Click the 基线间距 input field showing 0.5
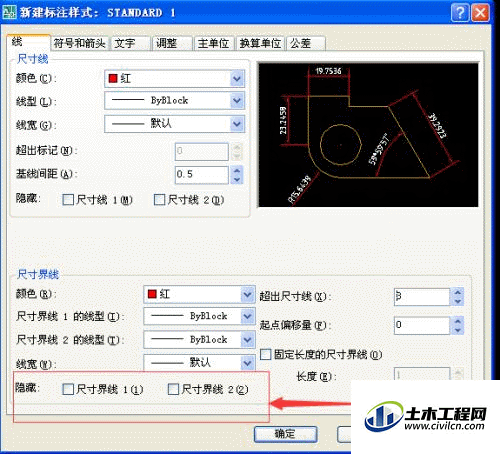The height and width of the screenshot is (454, 500). click(202, 175)
